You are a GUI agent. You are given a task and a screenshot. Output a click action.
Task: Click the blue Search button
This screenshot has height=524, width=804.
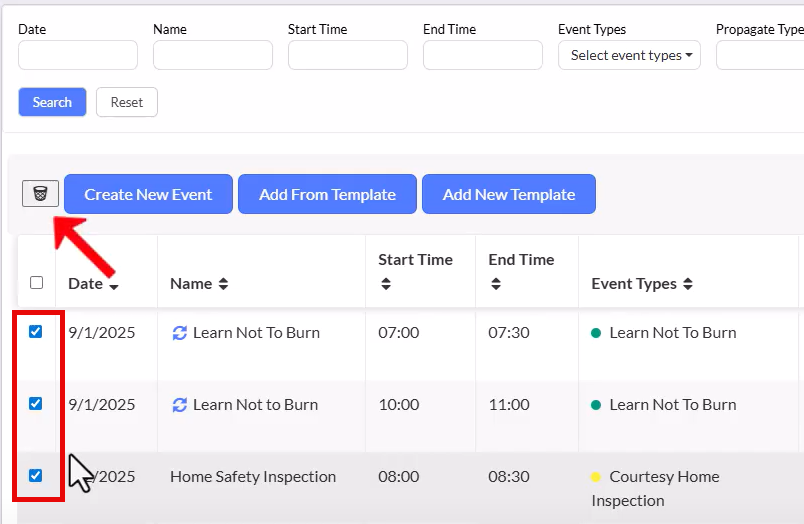coord(52,102)
